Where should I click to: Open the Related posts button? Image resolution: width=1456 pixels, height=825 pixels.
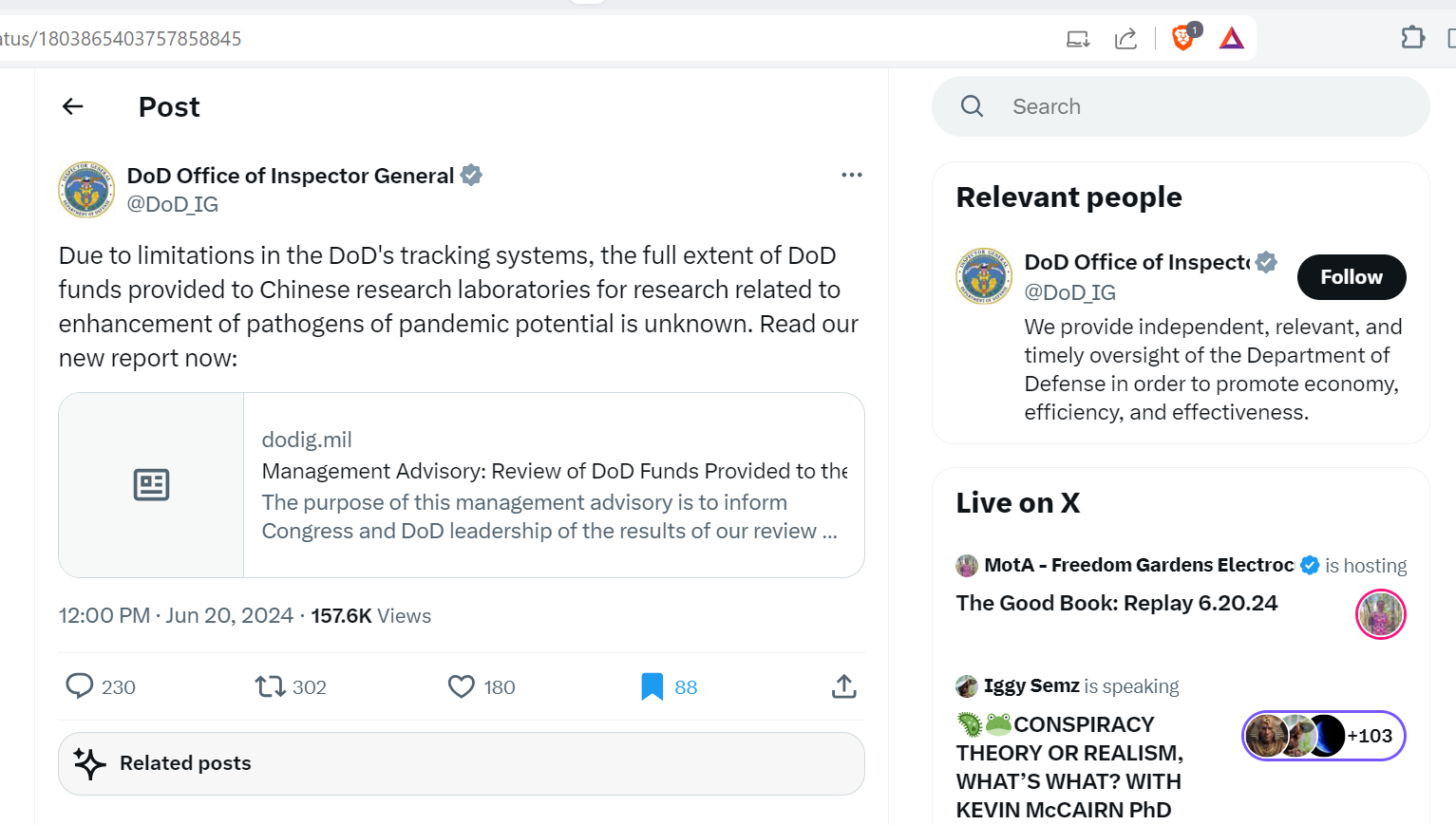coord(462,763)
